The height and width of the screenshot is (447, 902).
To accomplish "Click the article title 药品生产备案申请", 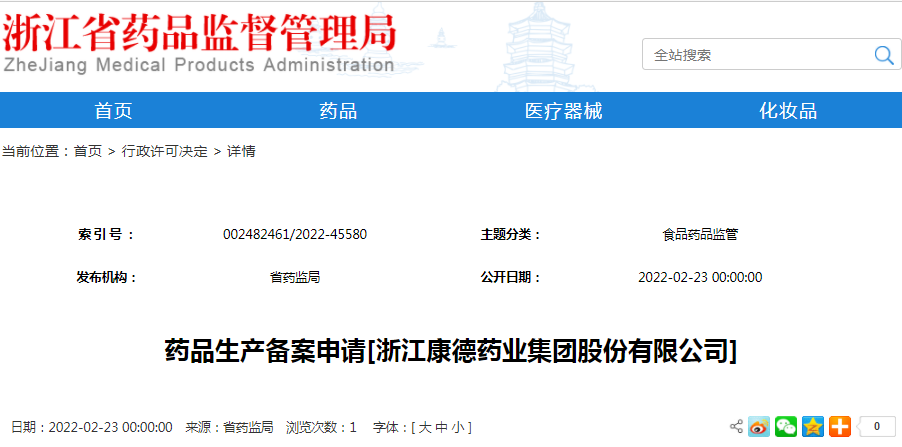I will coord(450,350).
